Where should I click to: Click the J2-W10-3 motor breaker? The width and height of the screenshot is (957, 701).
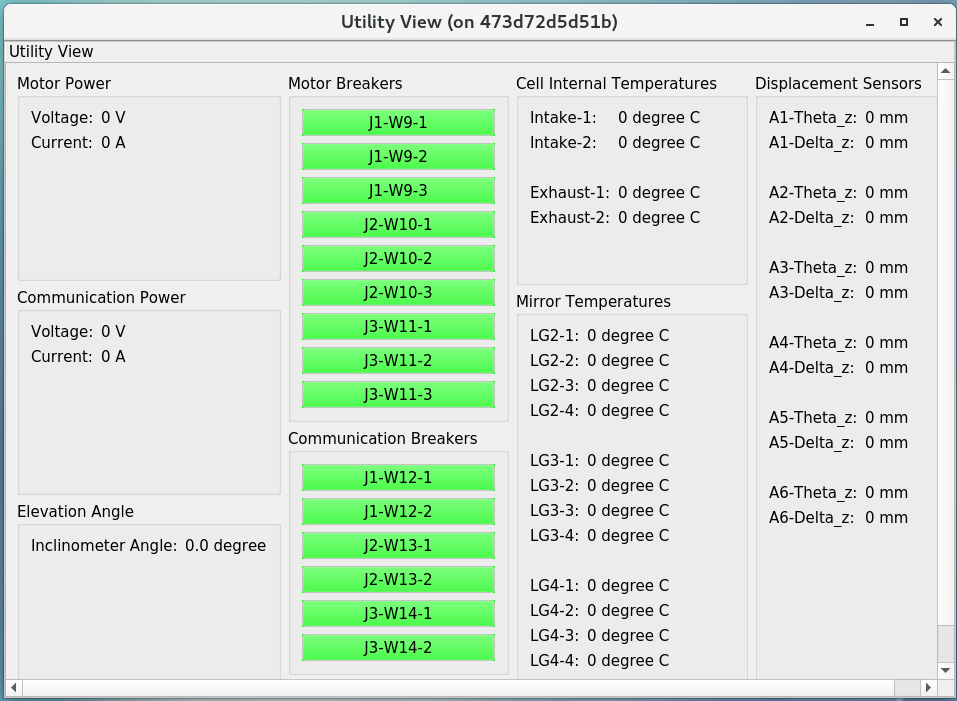click(x=398, y=292)
